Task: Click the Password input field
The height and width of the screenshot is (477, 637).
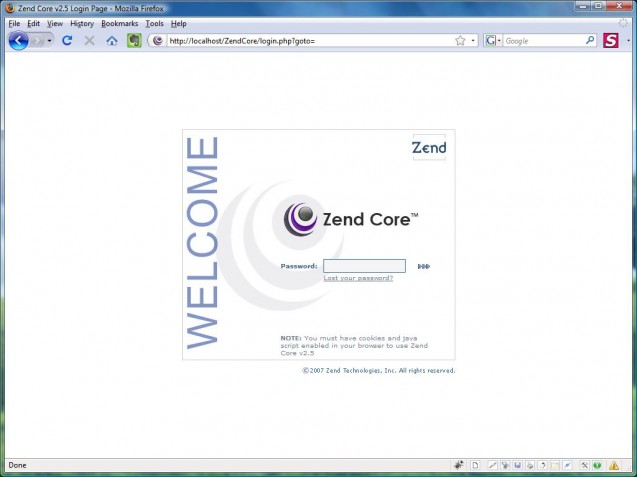Action: [364, 266]
